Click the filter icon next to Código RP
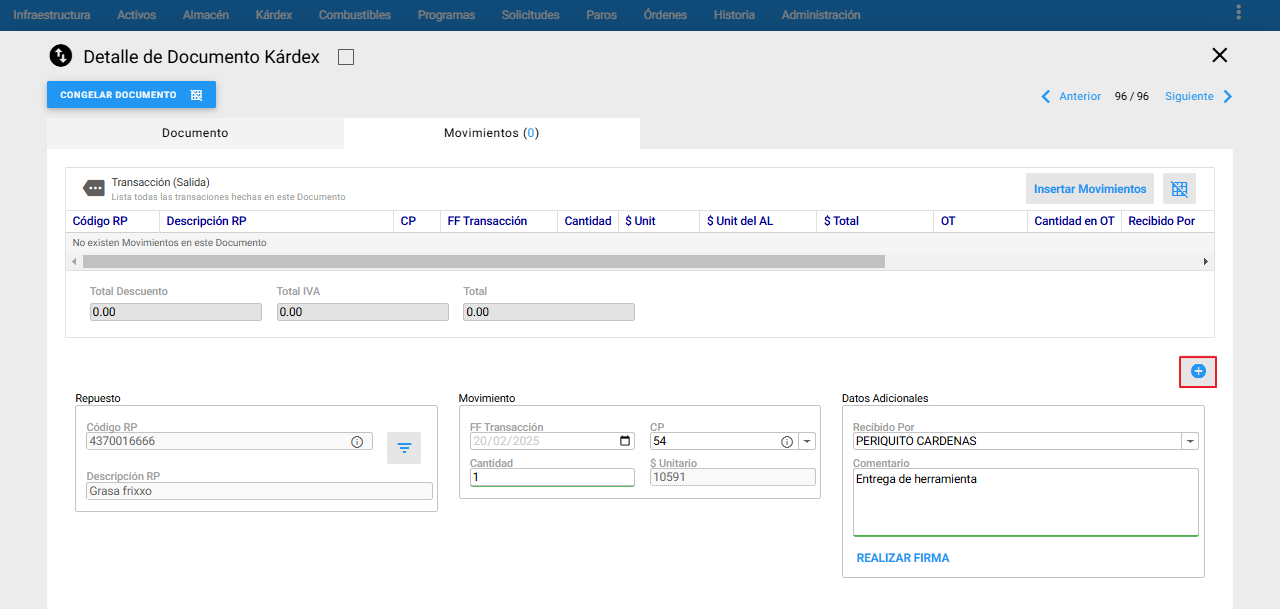Screen dimensions: 1280x609 click(404, 448)
